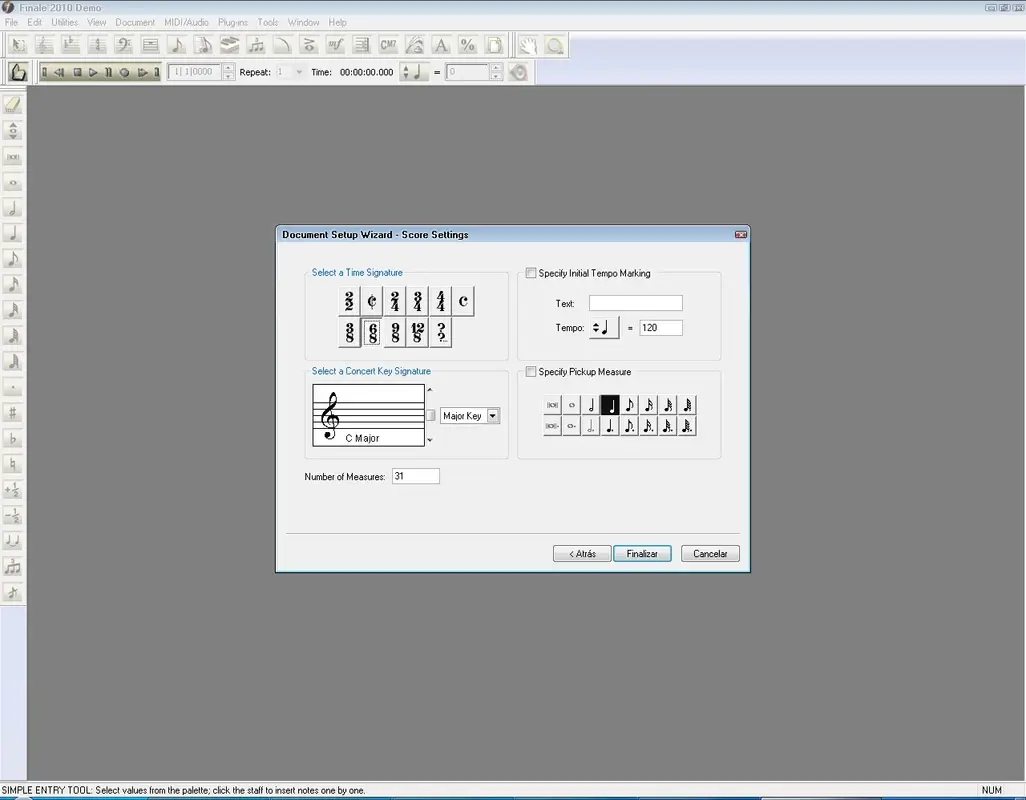Choose the whole note pickup duration

pos(571,405)
